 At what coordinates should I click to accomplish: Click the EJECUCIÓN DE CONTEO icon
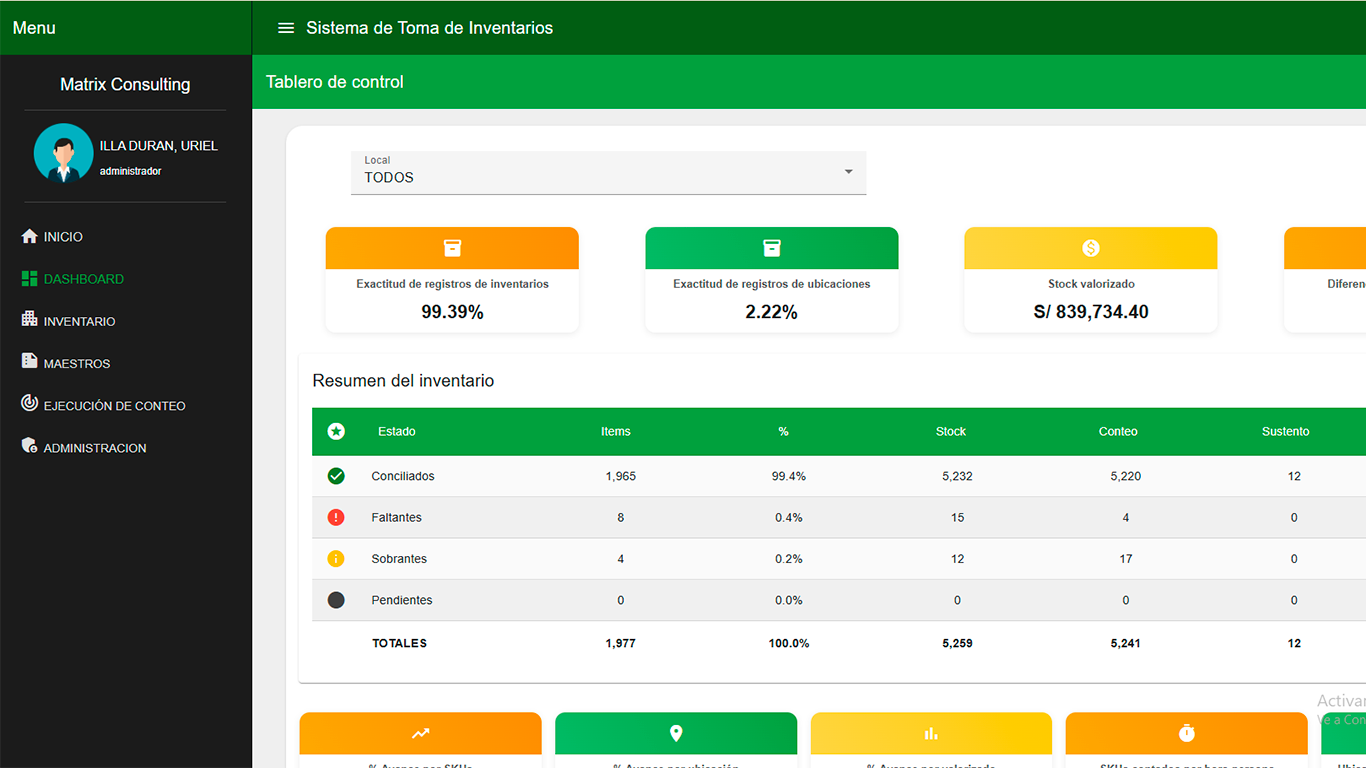point(29,404)
